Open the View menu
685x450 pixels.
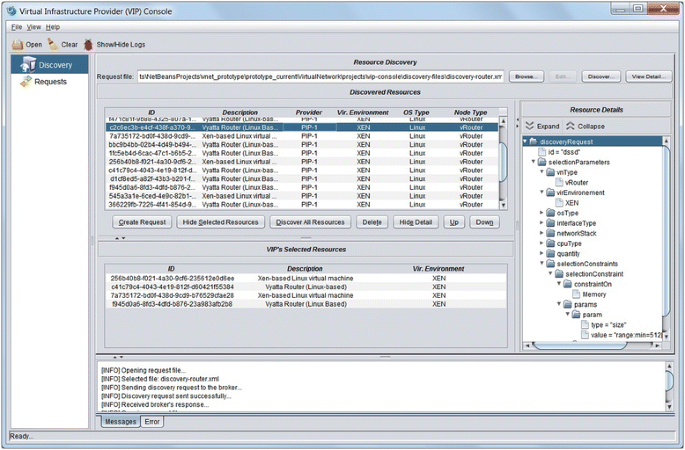tap(34, 27)
